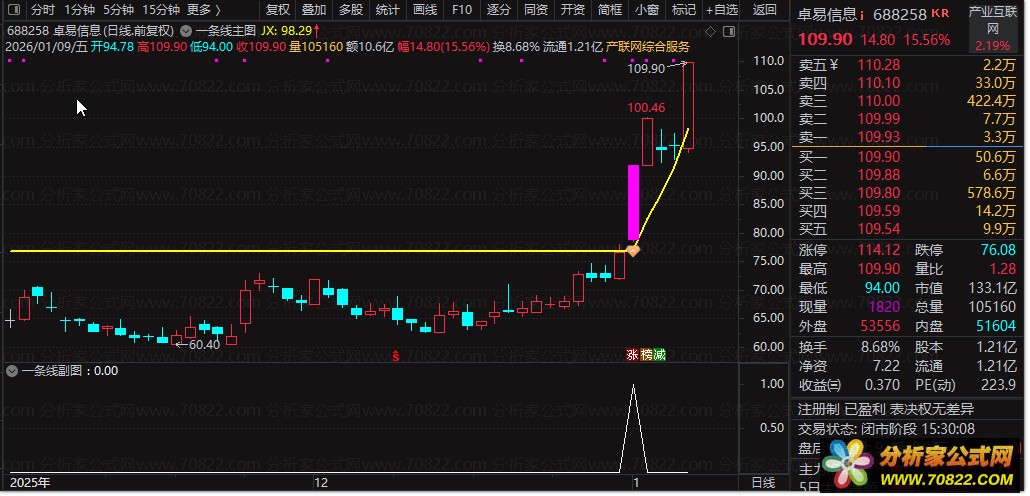1030x496 pixels.
Task: Click the 同资 button
Action: click(536, 10)
